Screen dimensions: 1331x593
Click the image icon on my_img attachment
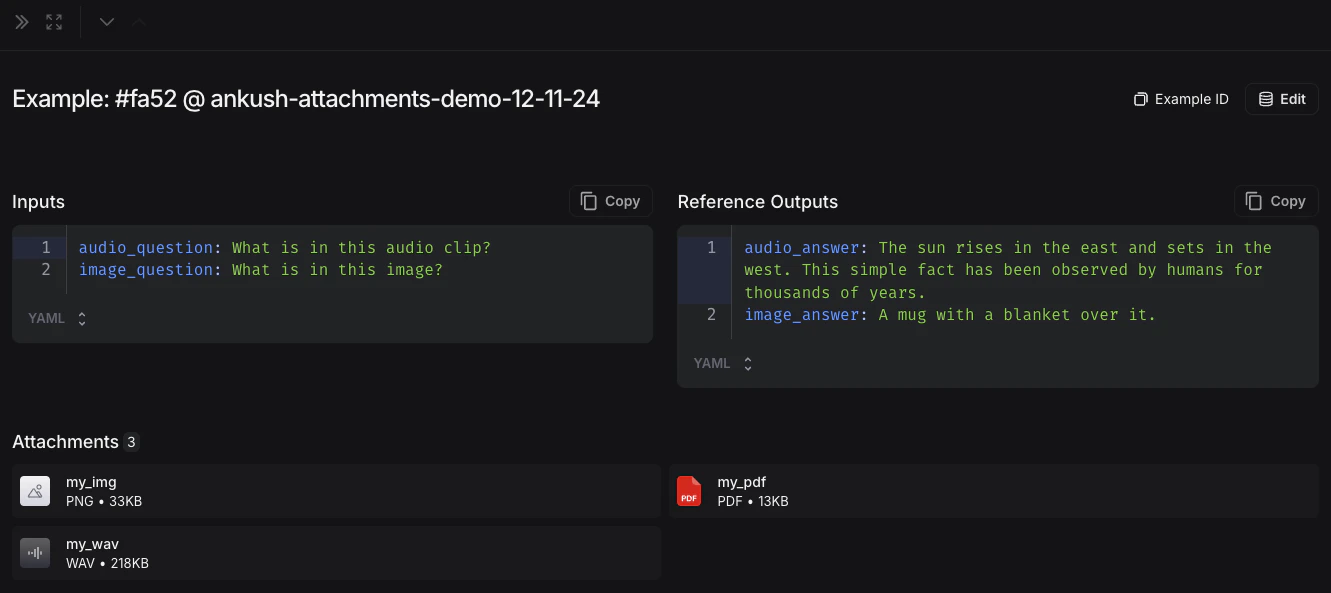pos(35,491)
